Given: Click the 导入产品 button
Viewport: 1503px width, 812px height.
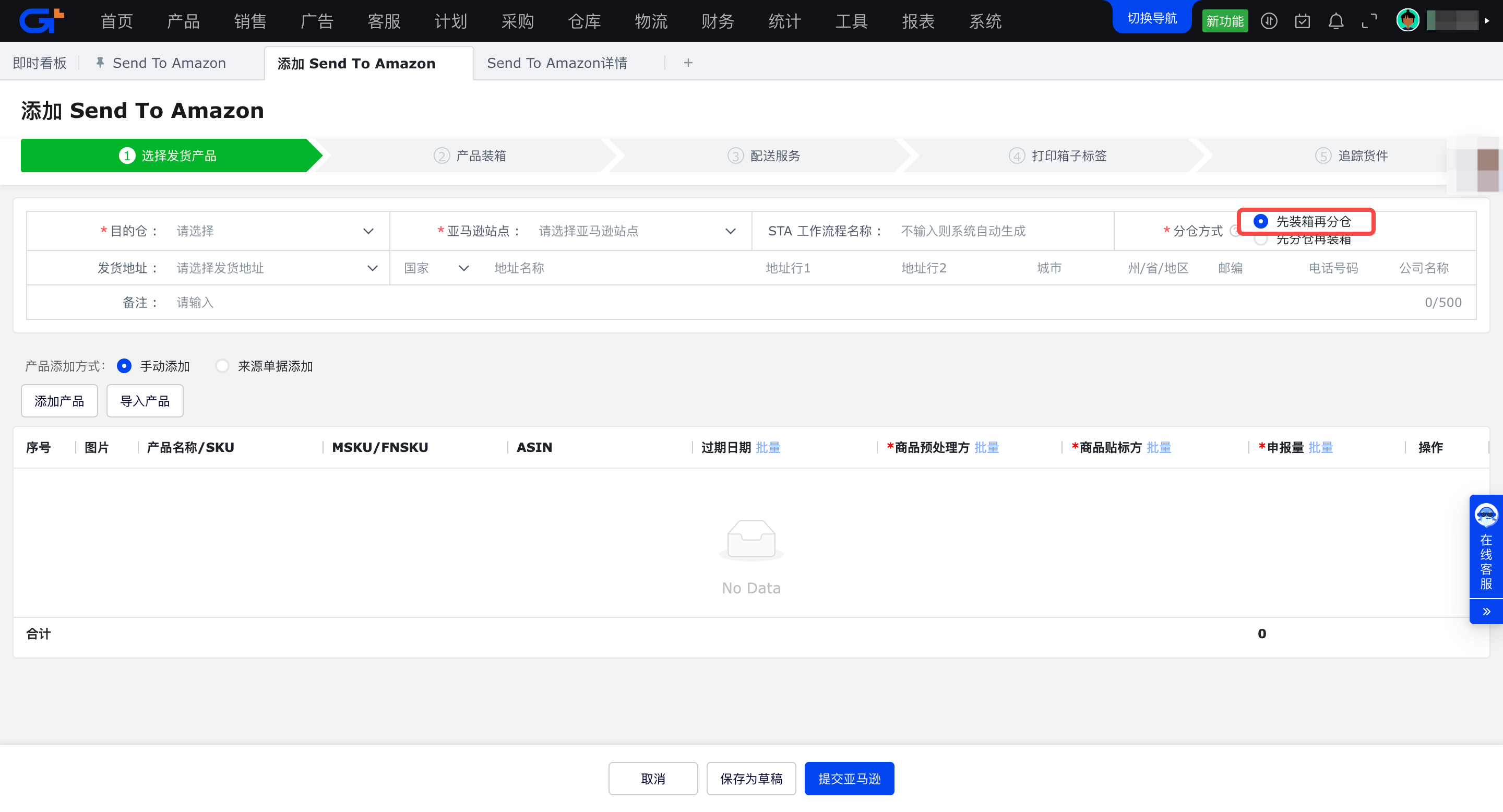Looking at the screenshot, I should 145,401.
